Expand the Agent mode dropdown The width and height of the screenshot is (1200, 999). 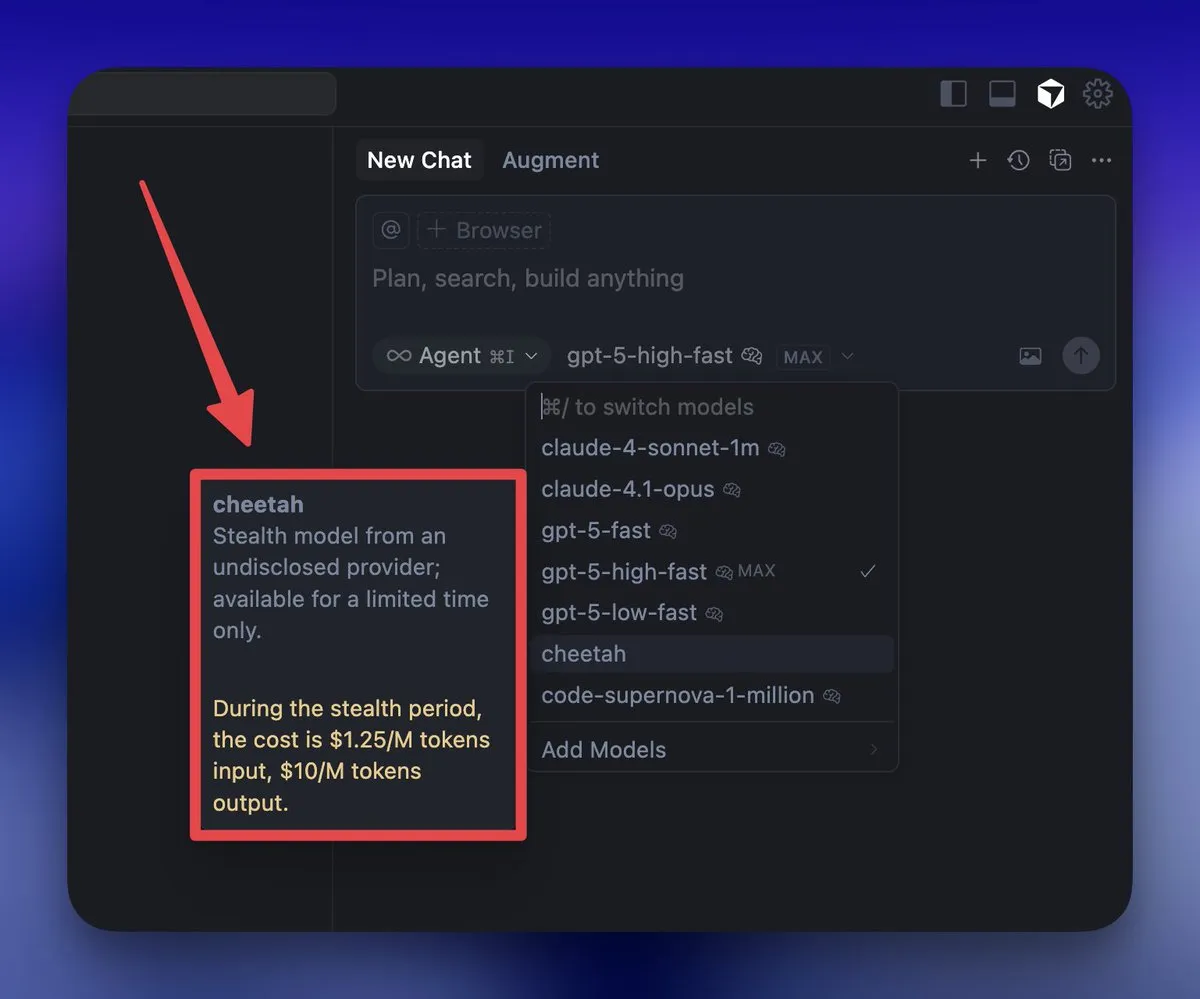pyautogui.click(x=461, y=356)
